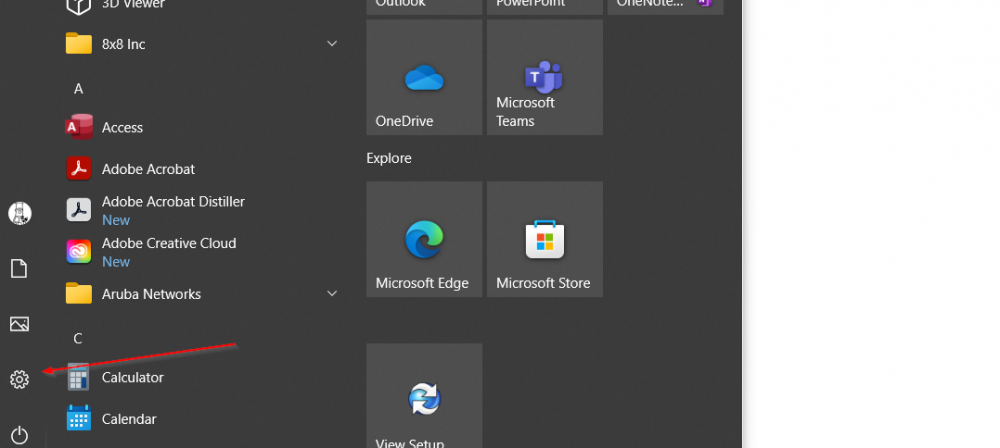Expand the 8x8 Inc folder chevron
Screen dimensions: 1000x448
[332, 44]
